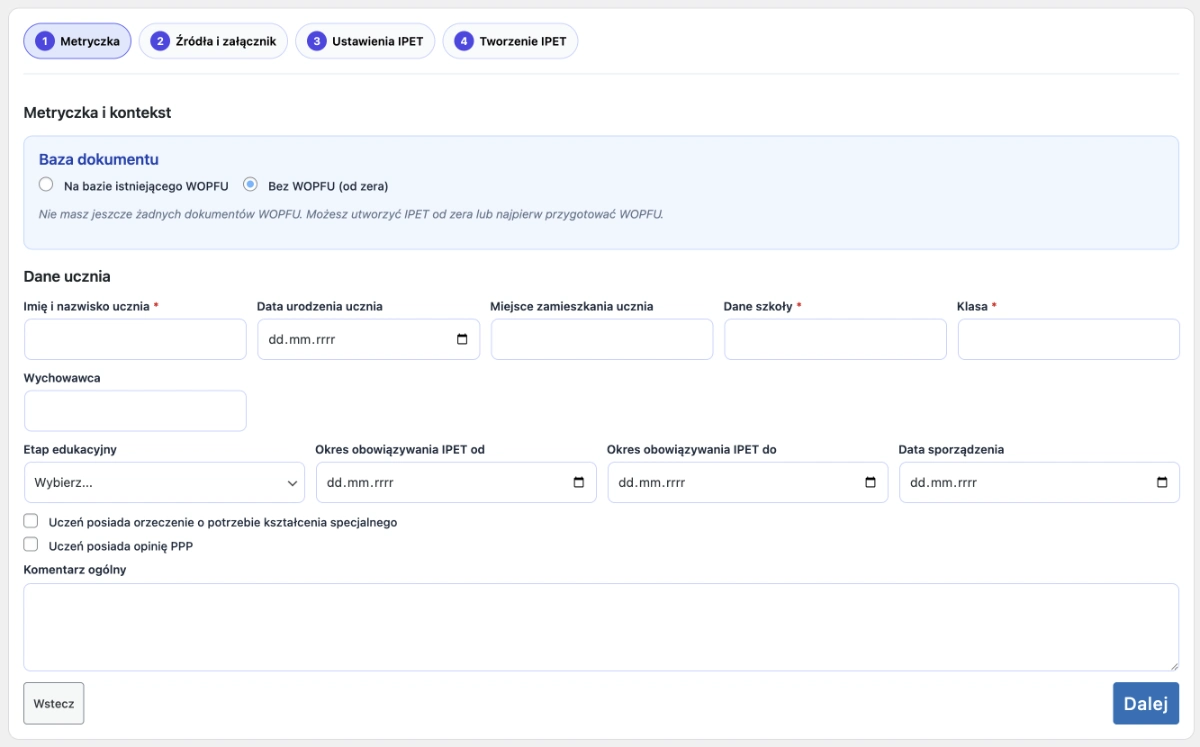
Task: Open Ustawienia IPET step
Action: pos(365,42)
